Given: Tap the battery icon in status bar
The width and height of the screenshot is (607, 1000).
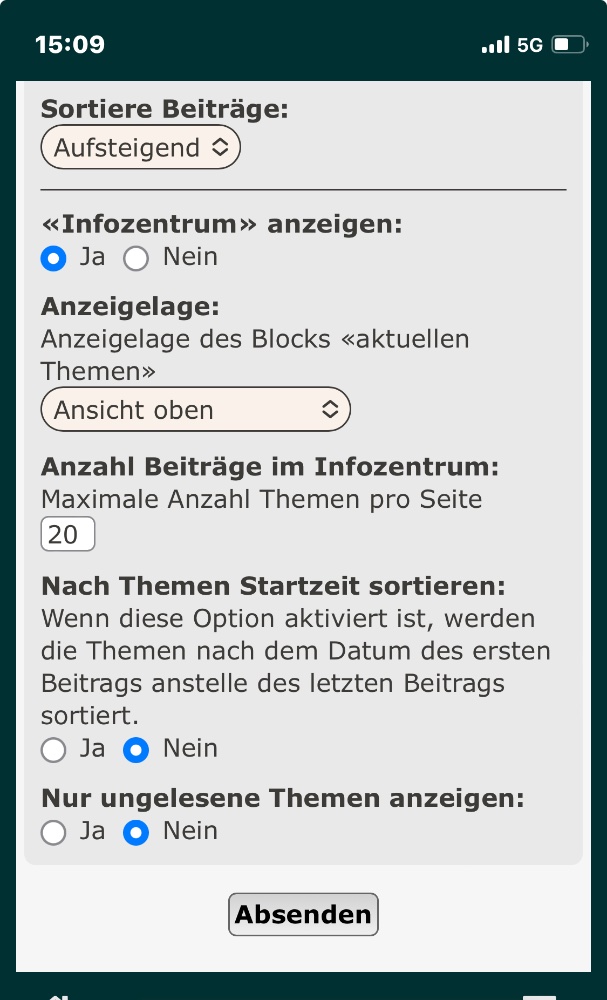Looking at the screenshot, I should 568,45.
